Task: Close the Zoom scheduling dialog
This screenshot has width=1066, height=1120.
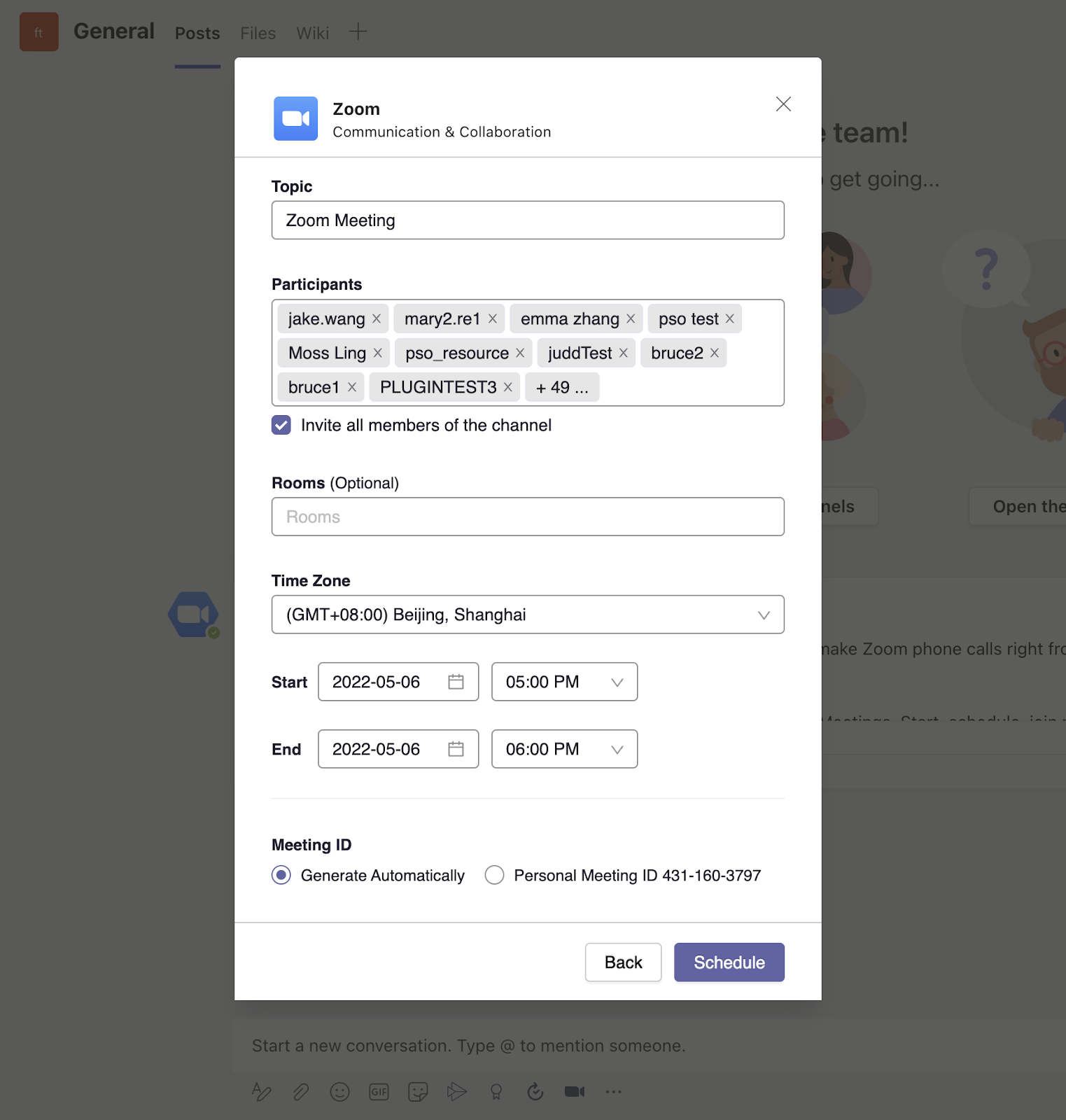Action: (783, 104)
